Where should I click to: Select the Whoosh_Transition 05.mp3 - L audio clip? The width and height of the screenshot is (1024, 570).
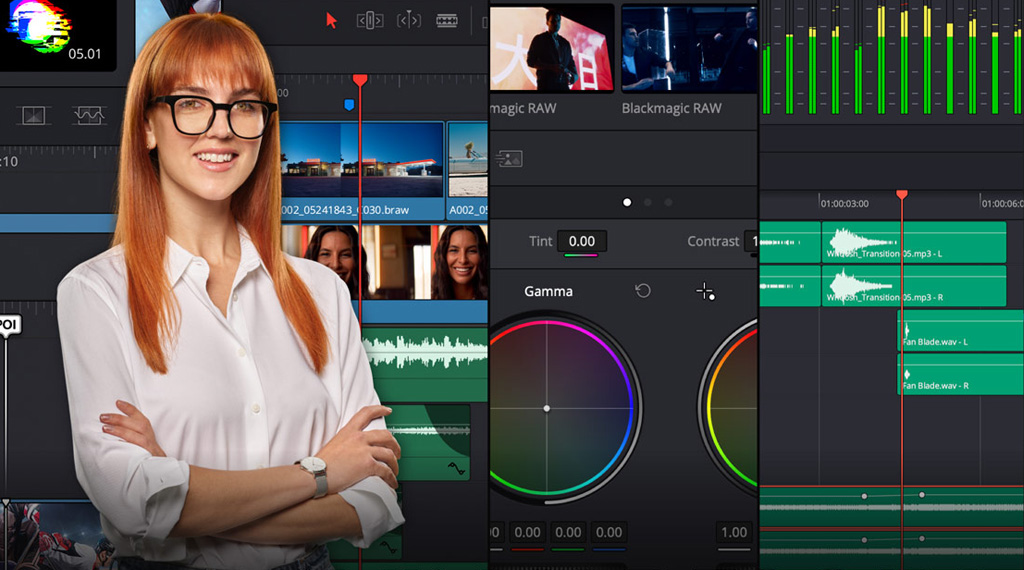coord(913,242)
